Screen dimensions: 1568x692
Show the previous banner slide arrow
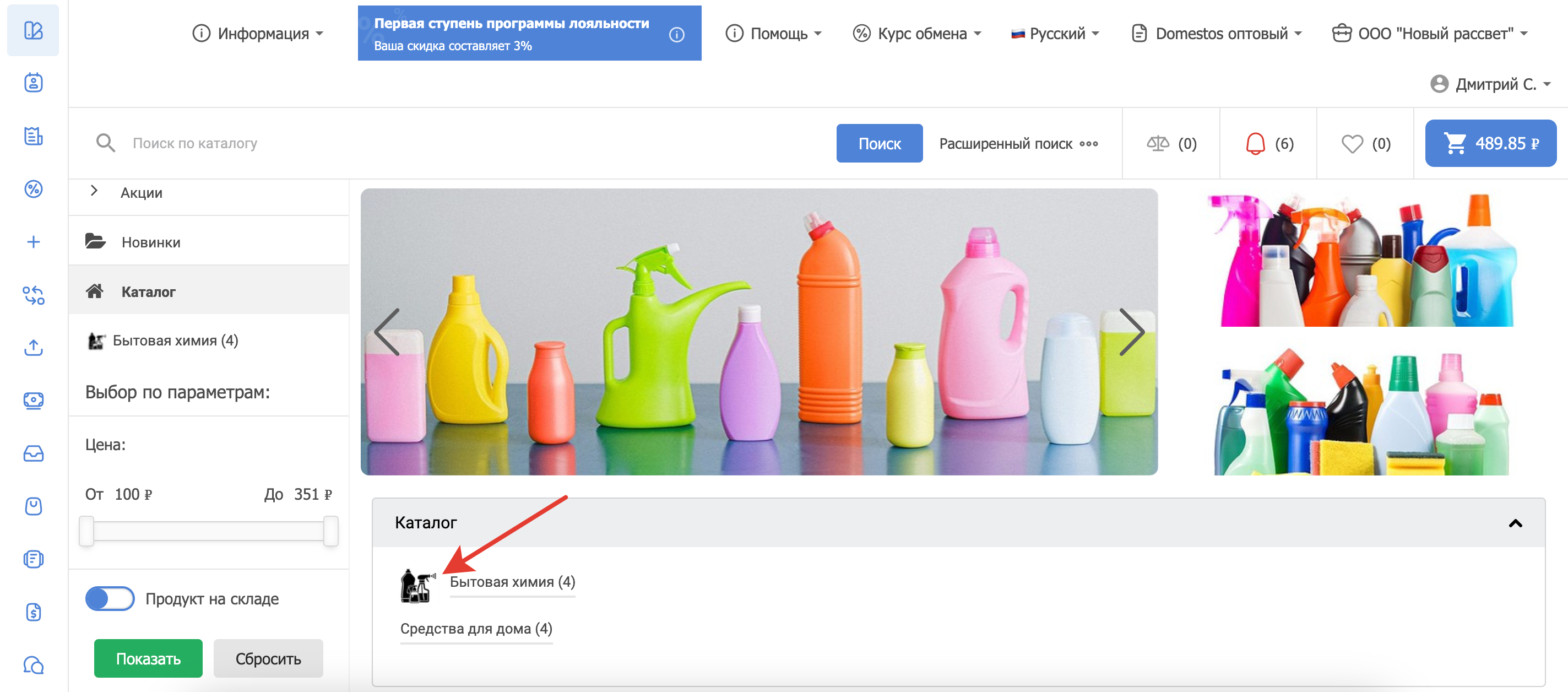pos(387,332)
